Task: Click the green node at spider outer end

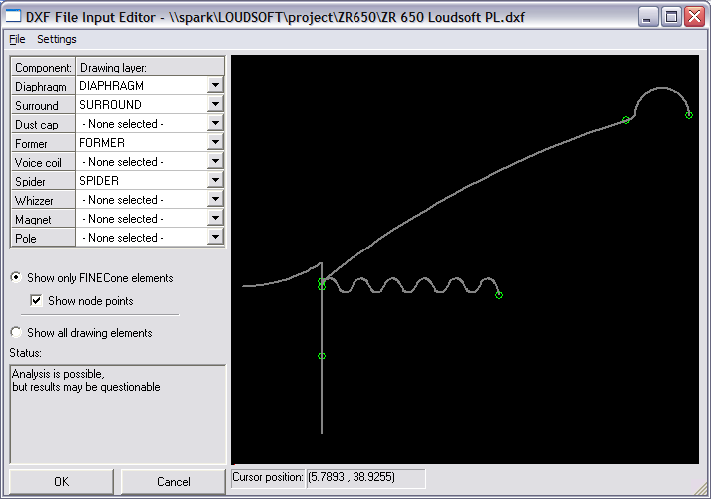Action: point(499,295)
